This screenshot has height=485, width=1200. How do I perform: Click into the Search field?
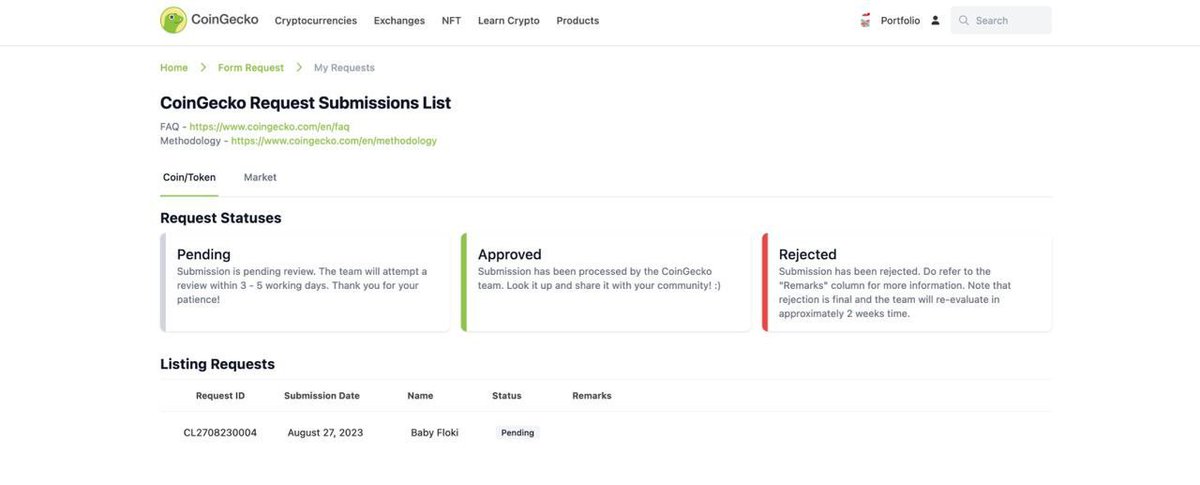[x=1001, y=20]
